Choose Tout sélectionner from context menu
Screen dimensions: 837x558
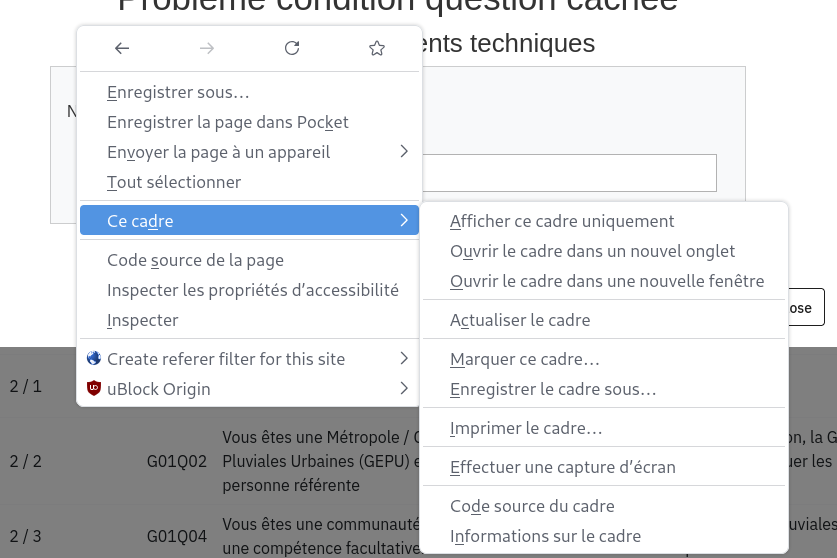point(174,182)
